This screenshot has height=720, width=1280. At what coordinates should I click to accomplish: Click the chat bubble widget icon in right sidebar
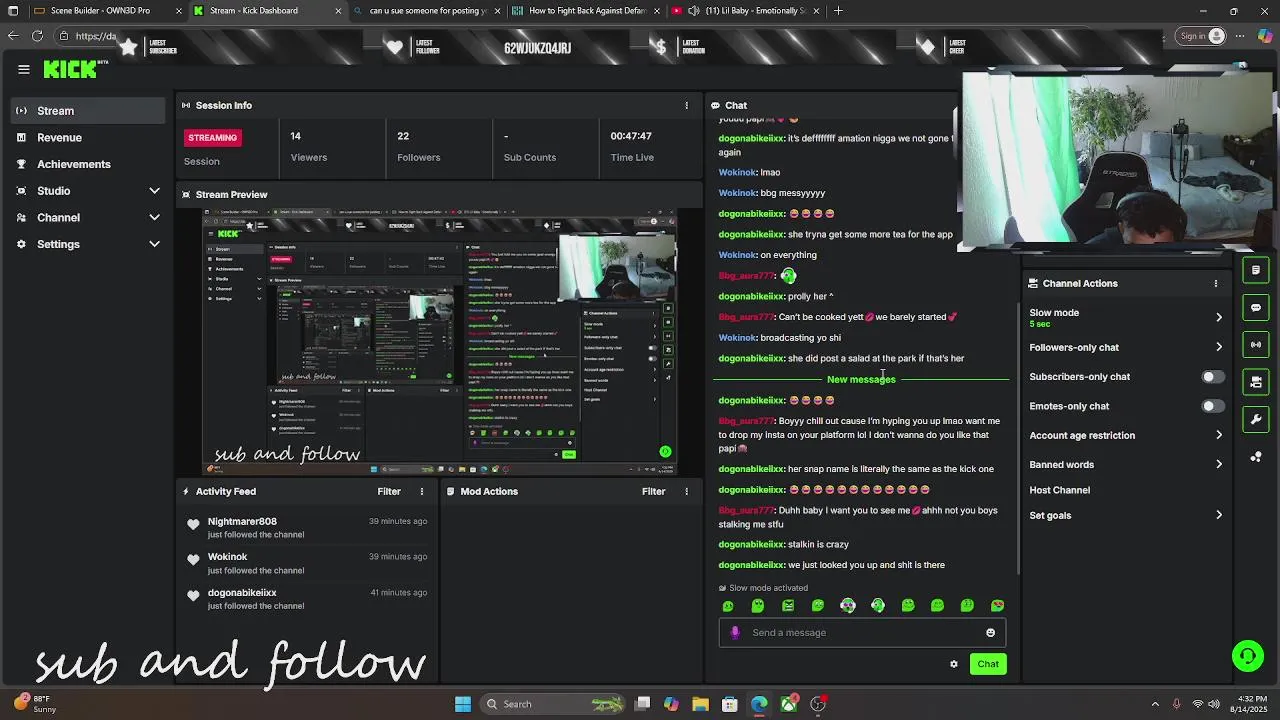click(x=1256, y=307)
